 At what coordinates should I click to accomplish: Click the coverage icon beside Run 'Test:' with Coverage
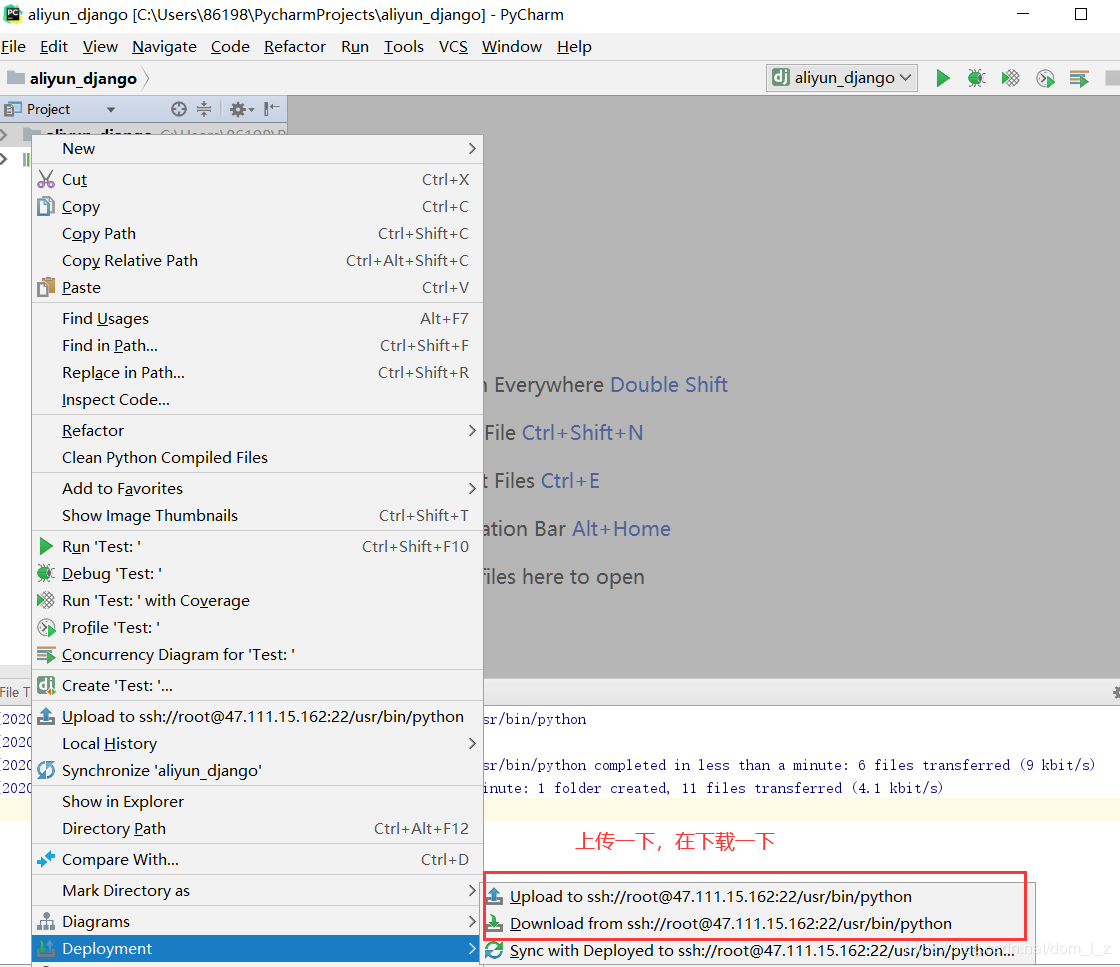click(46, 601)
